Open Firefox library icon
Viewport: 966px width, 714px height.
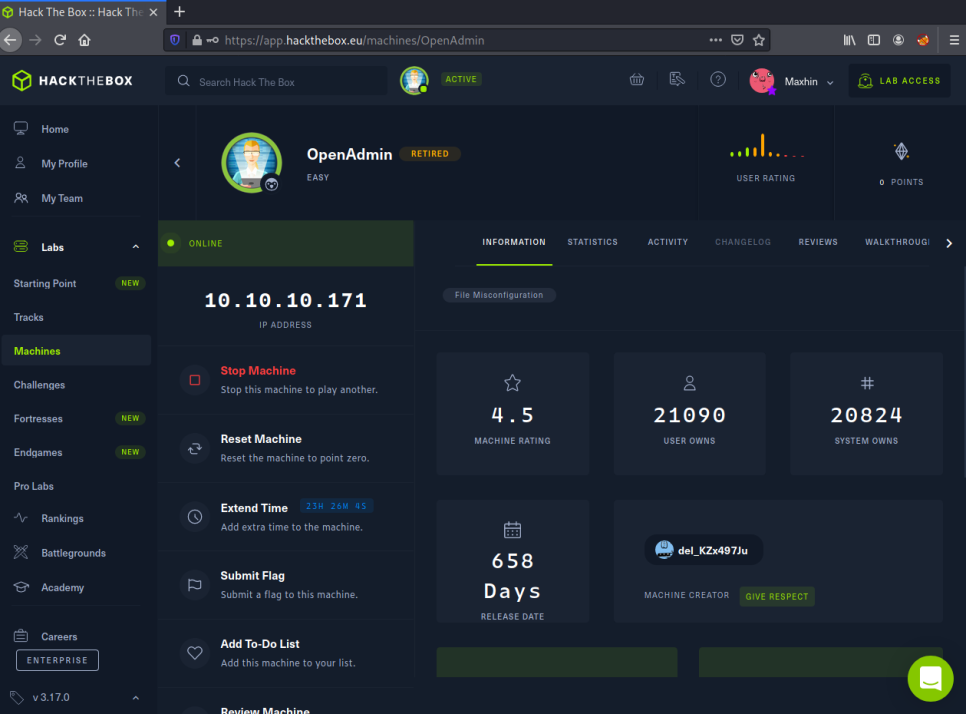click(850, 40)
